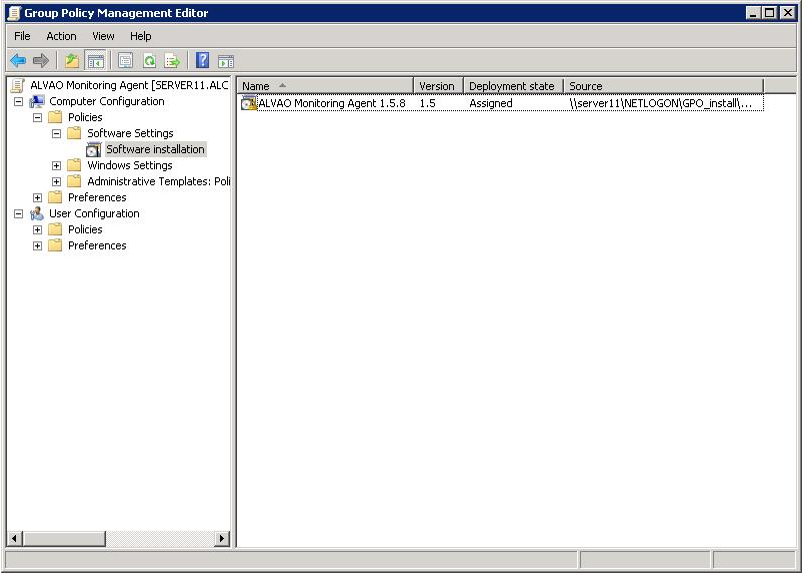Open the Action menu
The image size is (804, 573).
click(x=61, y=36)
